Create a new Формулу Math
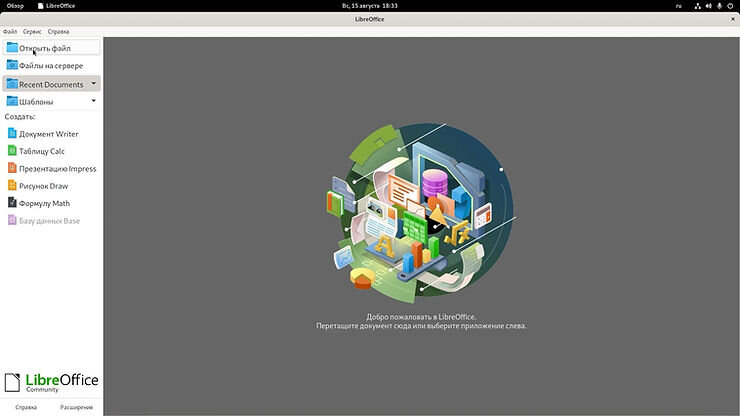 pos(51,203)
